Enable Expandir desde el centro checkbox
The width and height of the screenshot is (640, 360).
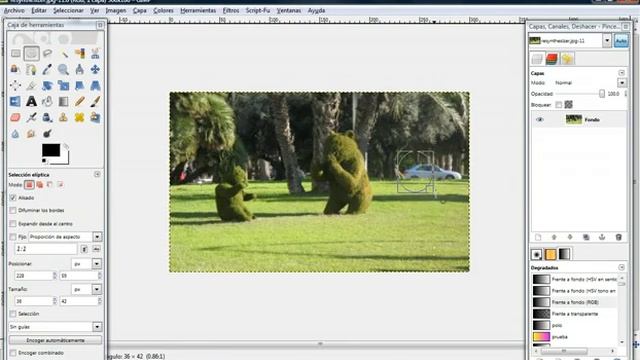13,224
